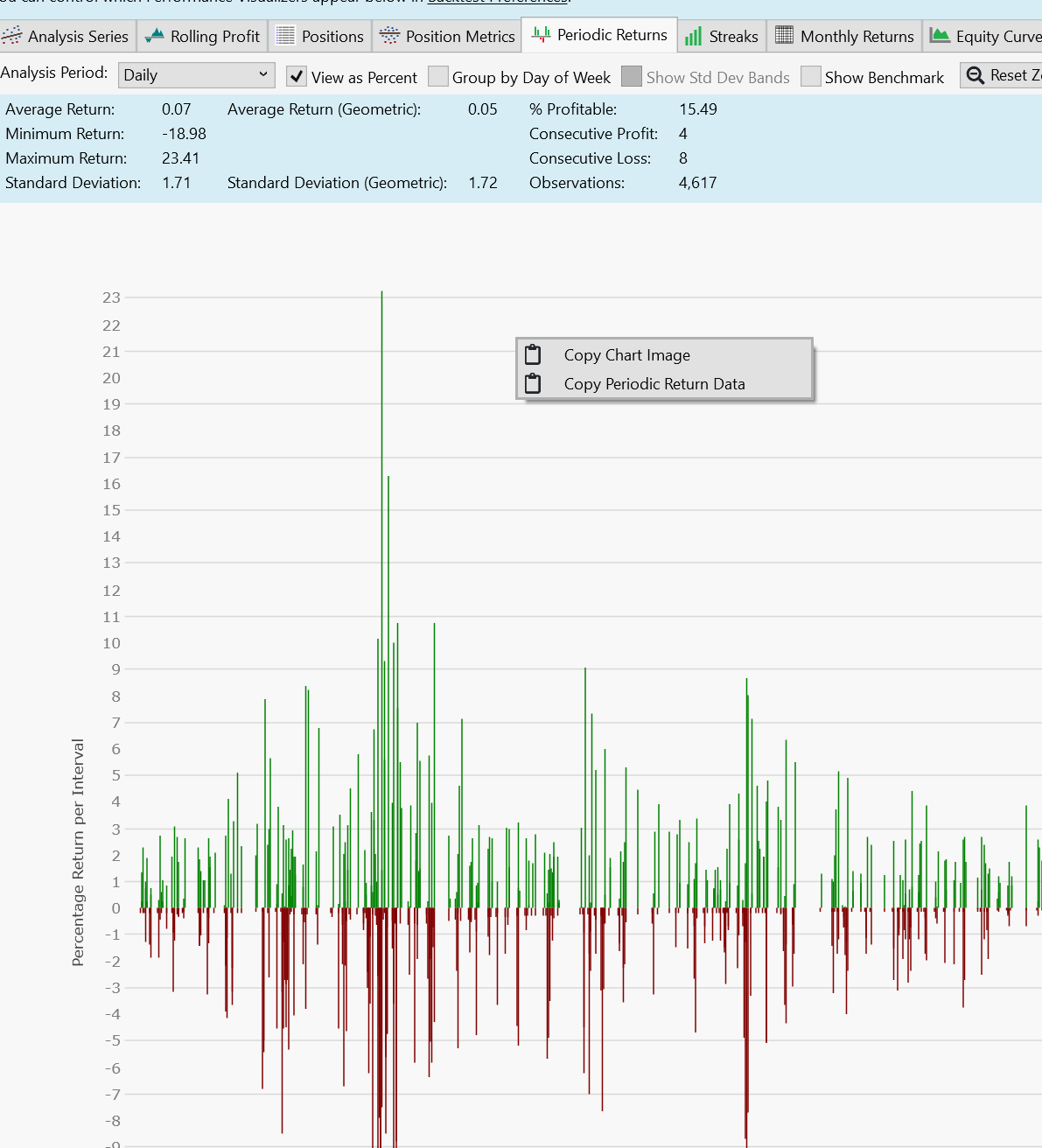Click the Daily dropdown arrow
Image resolution: width=1042 pixels, height=1148 pixels.
[263, 75]
